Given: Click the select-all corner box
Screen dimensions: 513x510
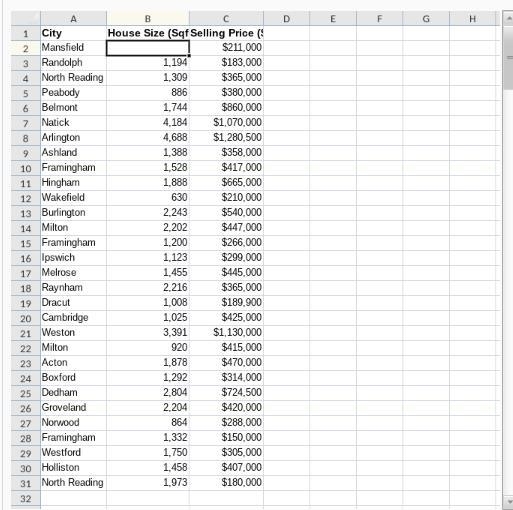Looking at the screenshot, I should tap(26, 19).
